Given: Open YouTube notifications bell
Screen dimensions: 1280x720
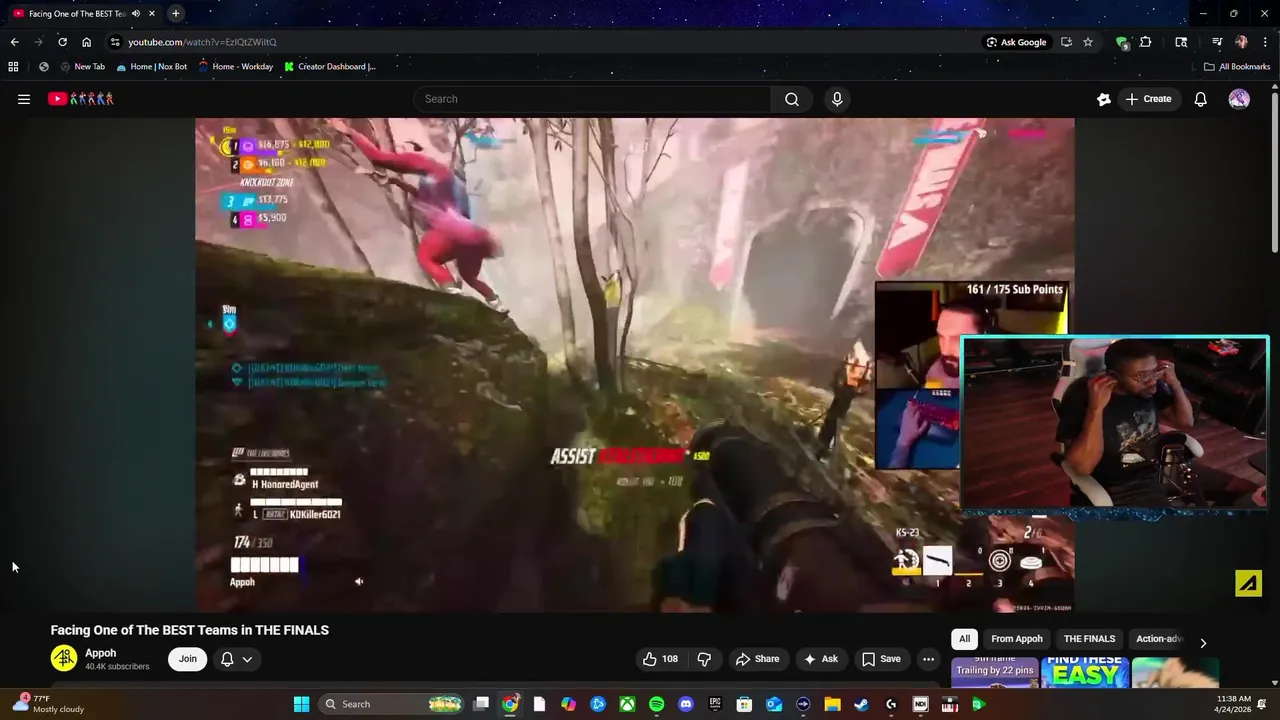Looking at the screenshot, I should (x=1201, y=99).
